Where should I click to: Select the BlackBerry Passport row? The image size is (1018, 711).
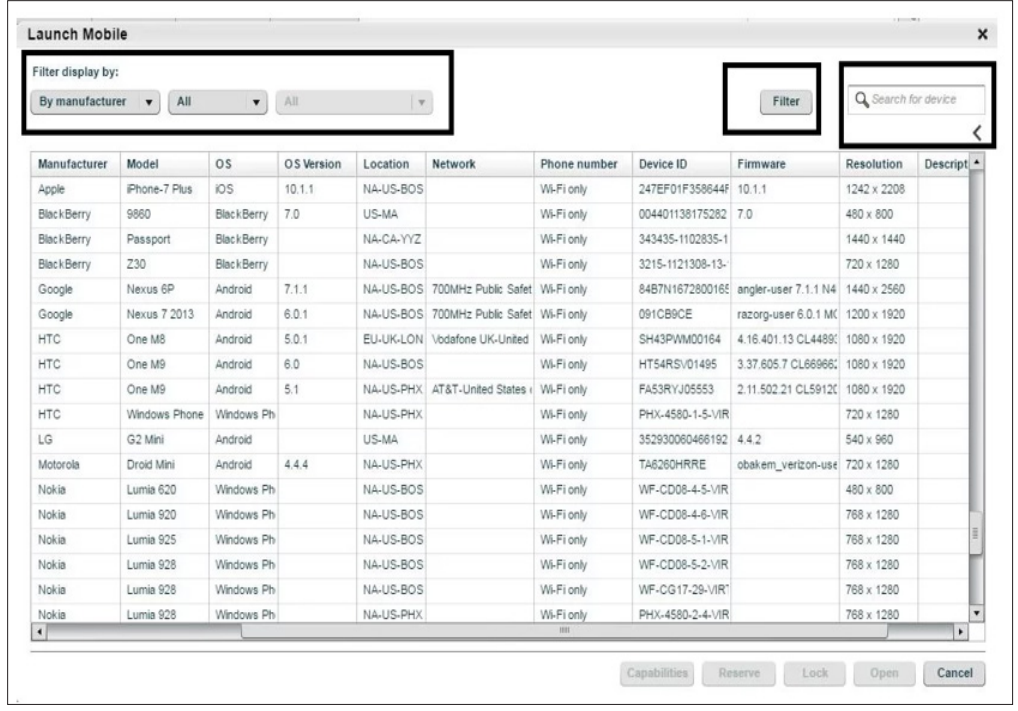(x=500, y=240)
